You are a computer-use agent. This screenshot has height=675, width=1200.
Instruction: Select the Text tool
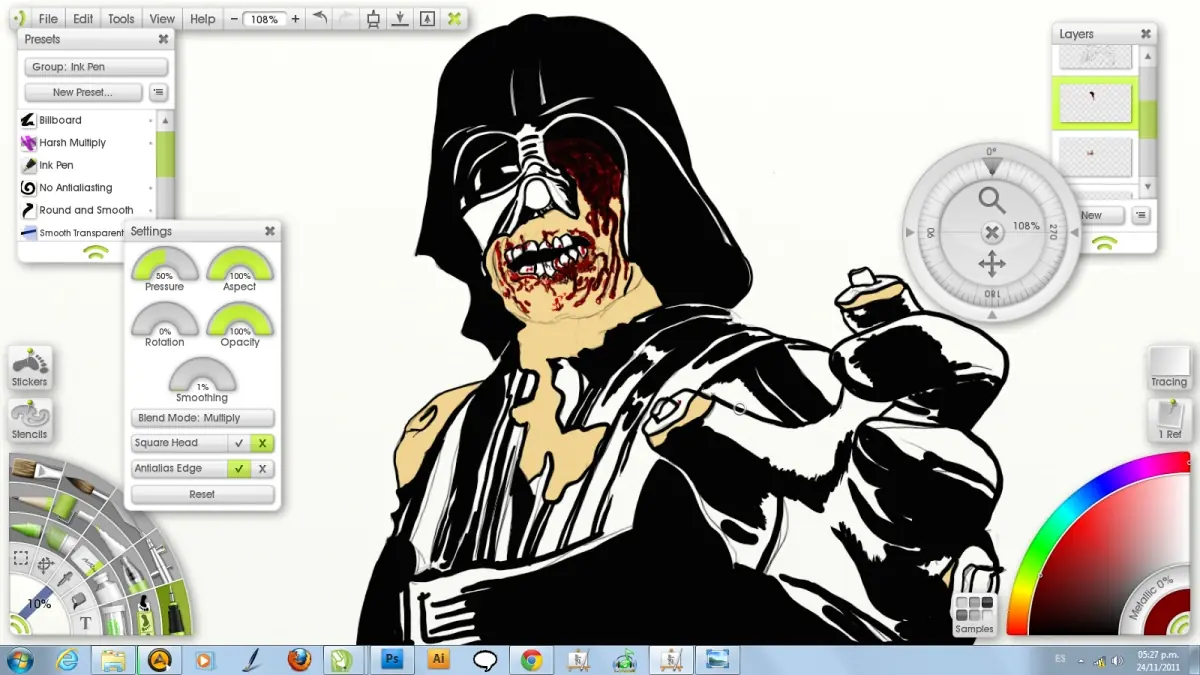(85, 623)
